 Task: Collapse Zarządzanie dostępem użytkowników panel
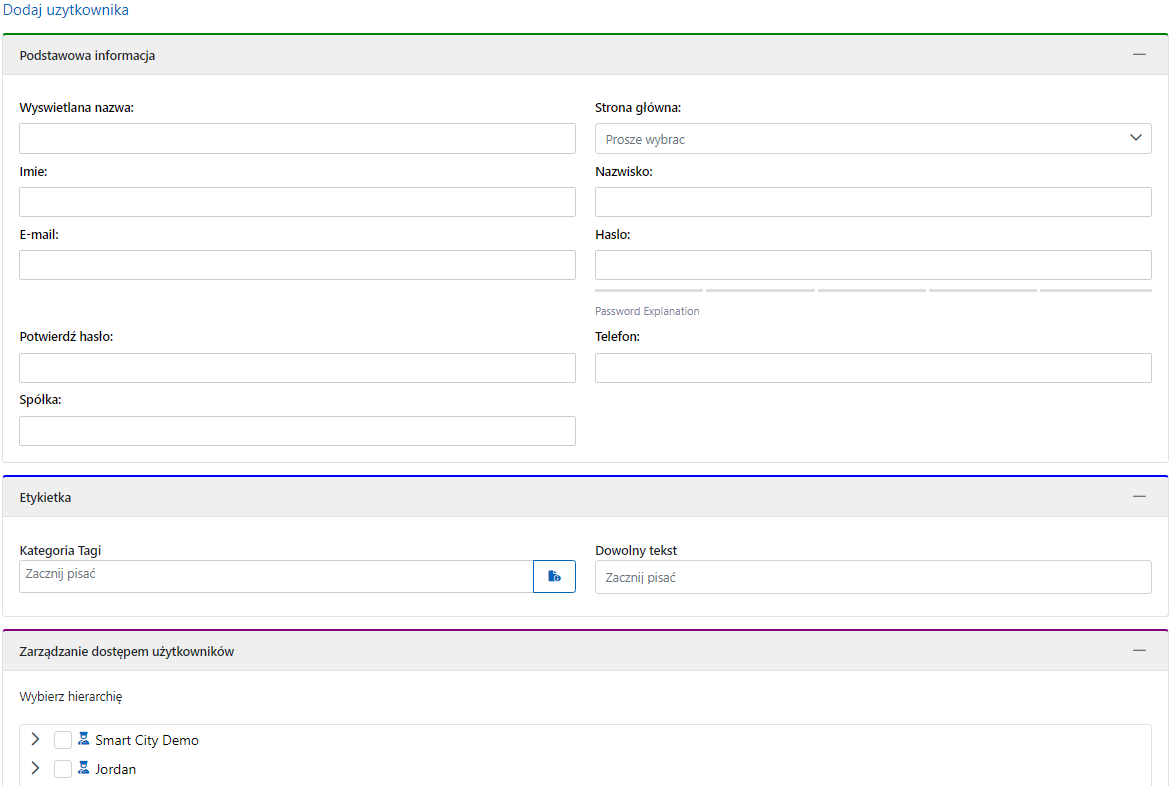tap(1139, 651)
